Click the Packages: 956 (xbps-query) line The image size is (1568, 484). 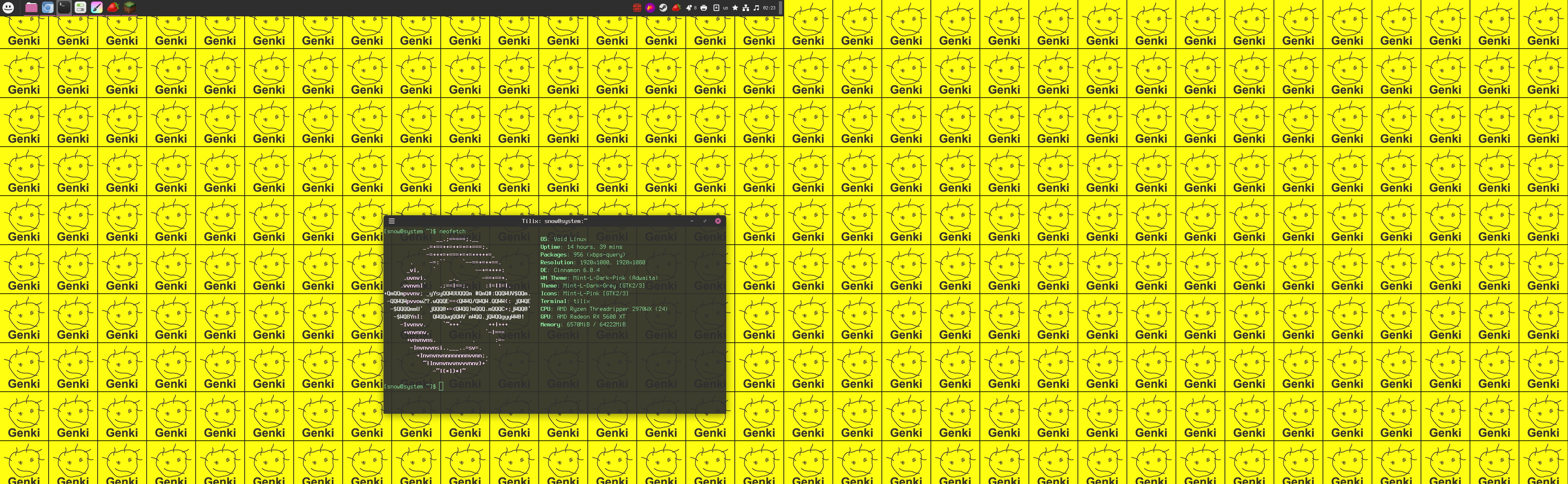(582, 254)
